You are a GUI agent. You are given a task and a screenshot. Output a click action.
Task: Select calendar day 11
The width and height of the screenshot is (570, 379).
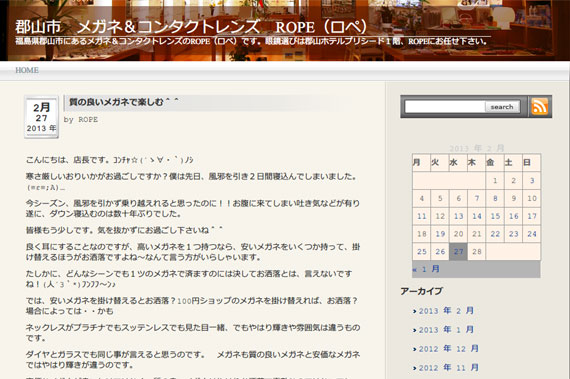pos(422,216)
